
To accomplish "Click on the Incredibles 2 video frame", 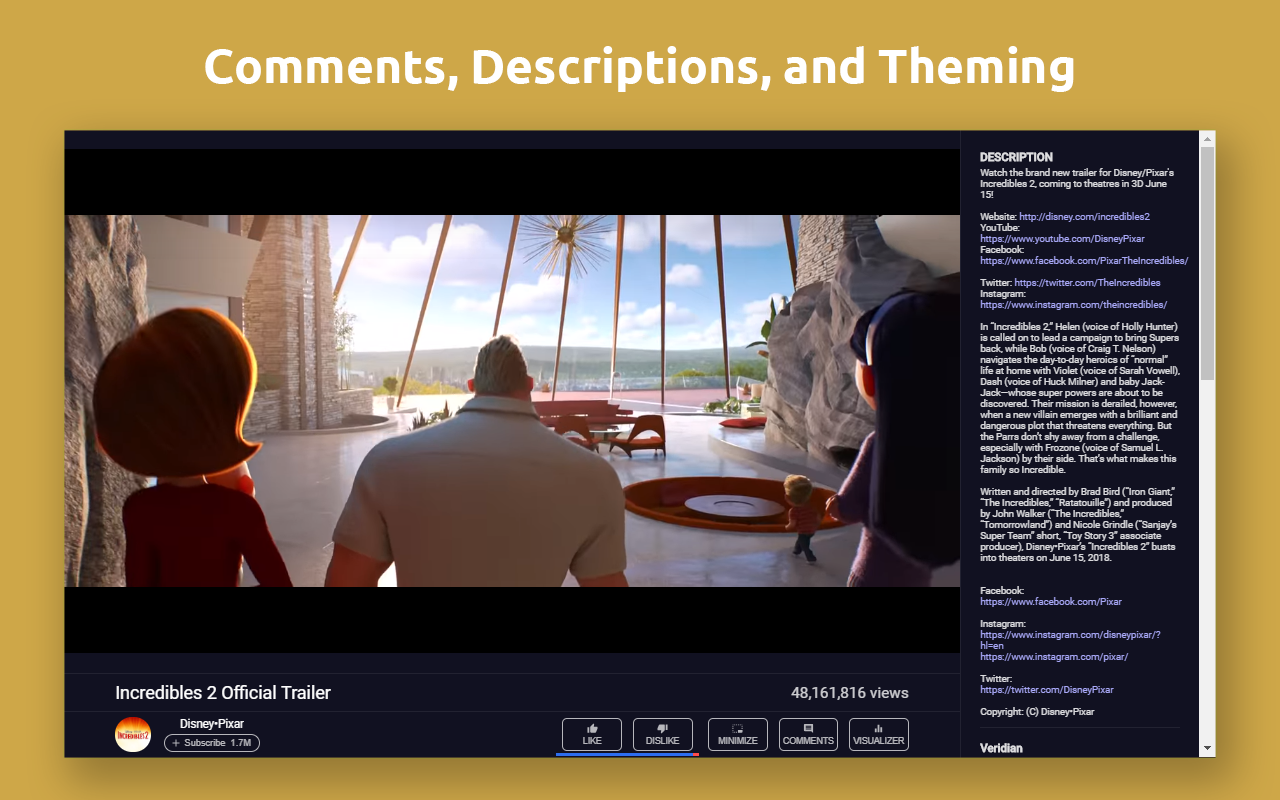I will click(512, 401).
